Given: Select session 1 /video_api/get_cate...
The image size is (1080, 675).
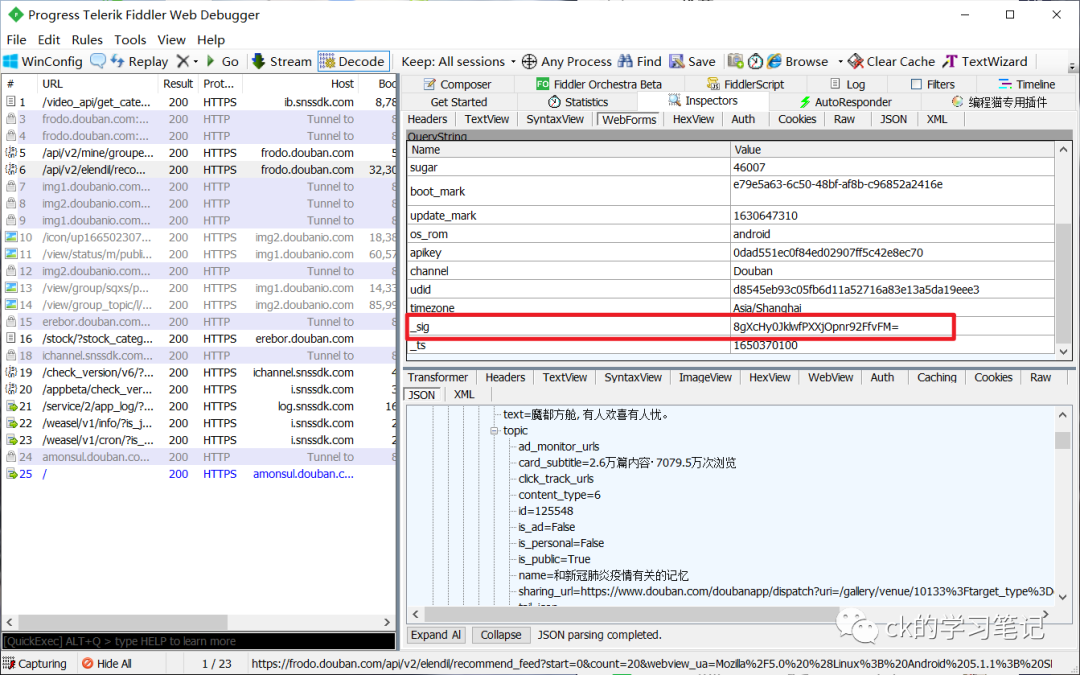Looking at the screenshot, I should click(199, 102).
